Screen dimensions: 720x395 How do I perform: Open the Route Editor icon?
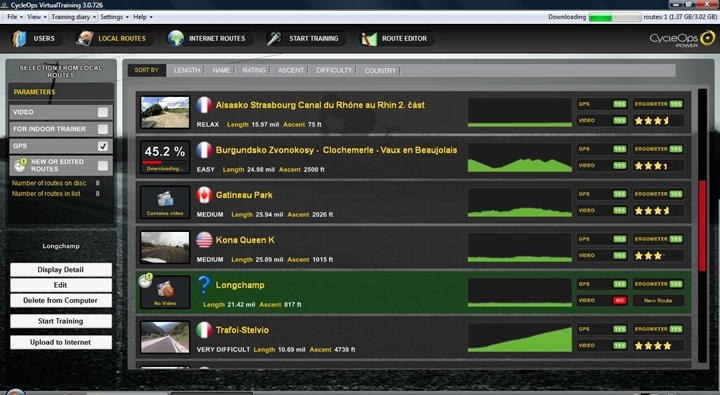point(369,39)
